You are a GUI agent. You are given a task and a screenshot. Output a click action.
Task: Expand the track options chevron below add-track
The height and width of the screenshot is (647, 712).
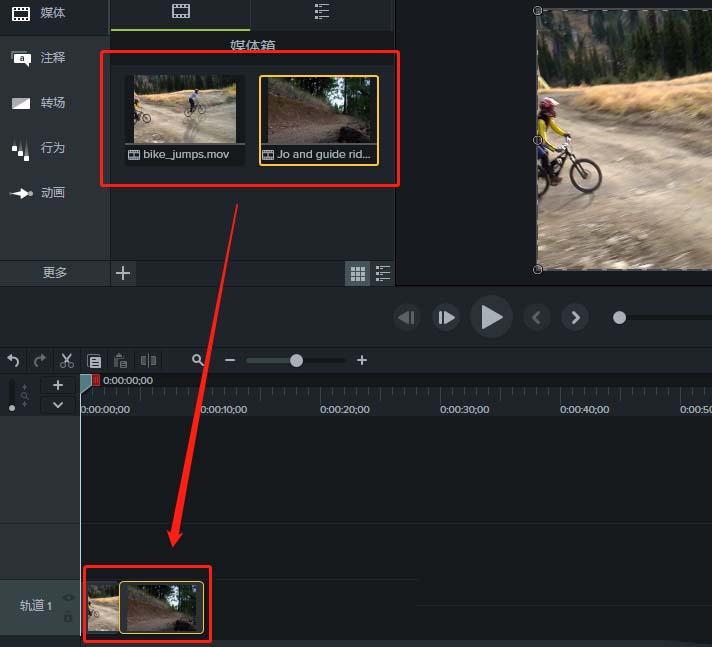(58, 404)
